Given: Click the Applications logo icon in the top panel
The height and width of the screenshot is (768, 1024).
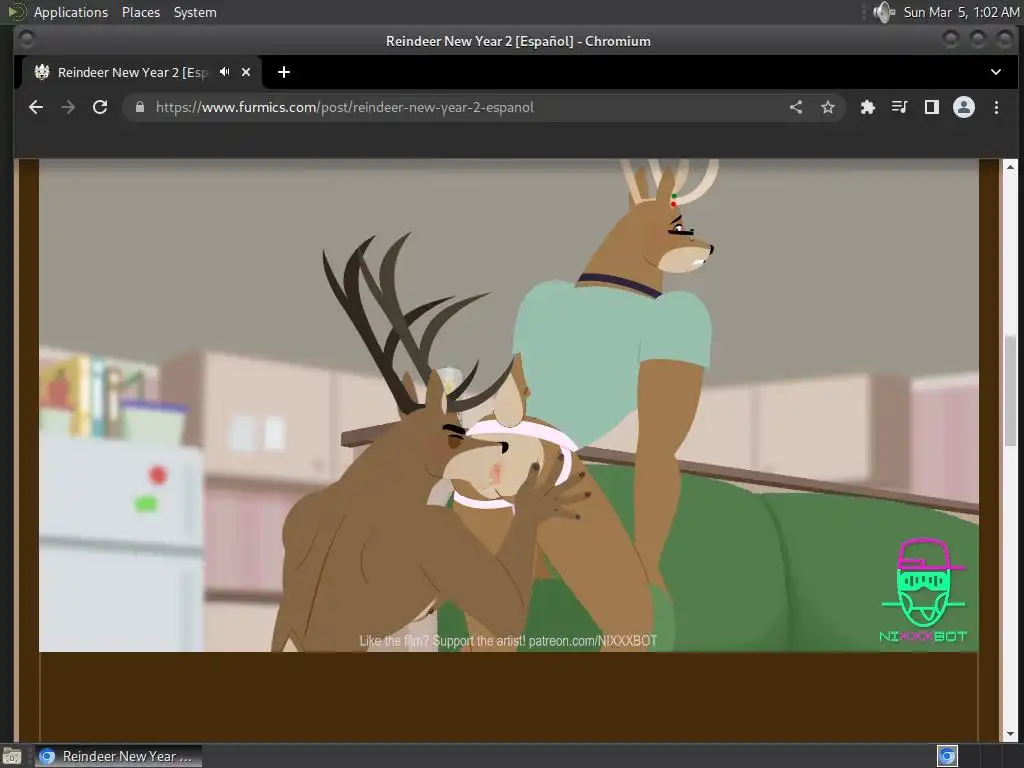Looking at the screenshot, I should pos(16,12).
